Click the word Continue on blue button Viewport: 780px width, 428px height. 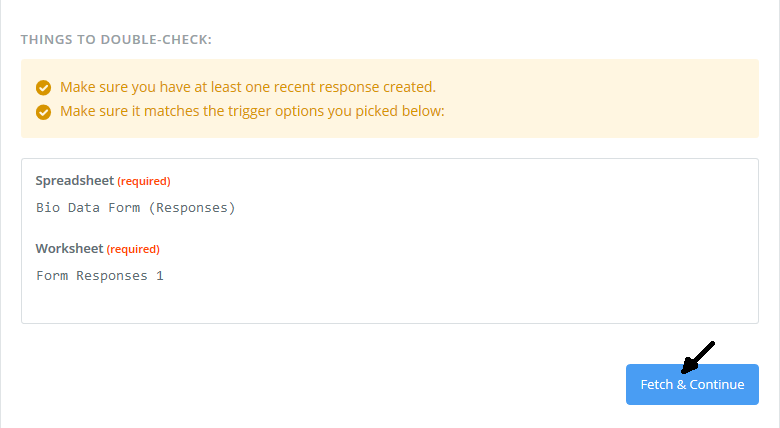(x=717, y=385)
